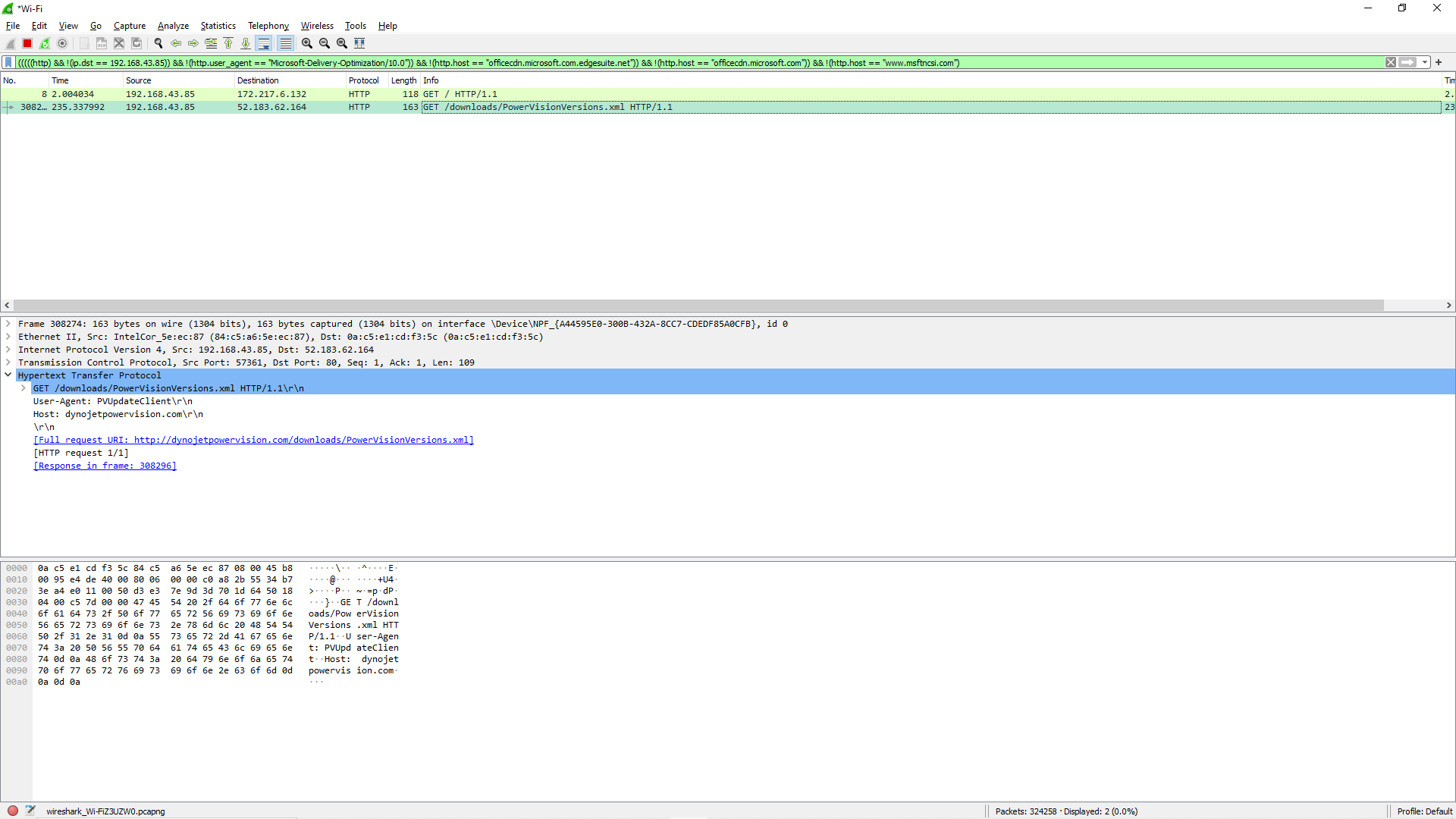1456x819 pixels.
Task: Expand the Frame 308274 details
Action: pyautogui.click(x=8, y=324)
